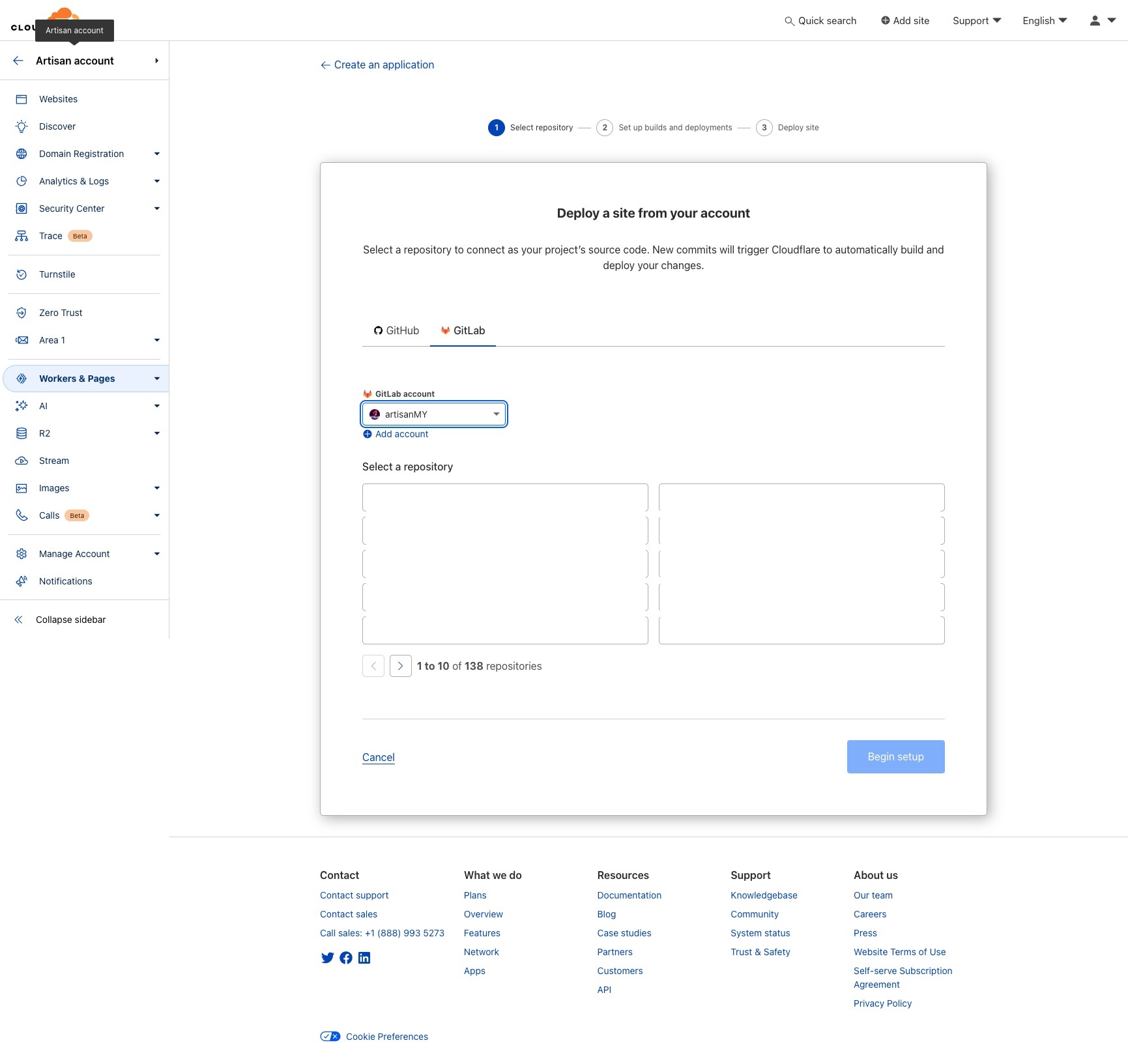The image size is (1128, 1064).
Task: Expand the Workers & Pages chevron
Action: (156, 379)
